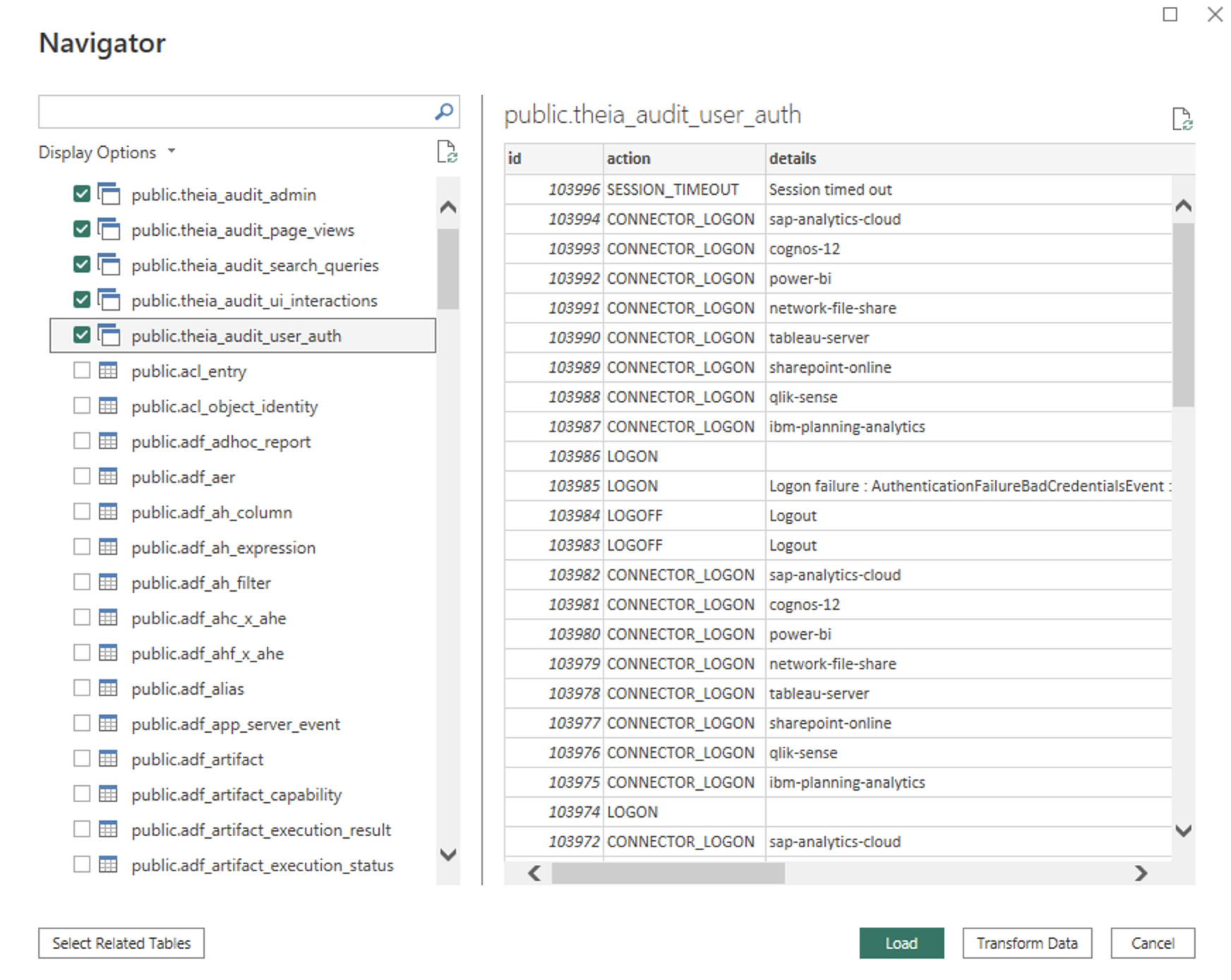Screen dimensions: 1231x980
Task: Click the table list vertical scrollbar thumb
Action: [448, 269]
